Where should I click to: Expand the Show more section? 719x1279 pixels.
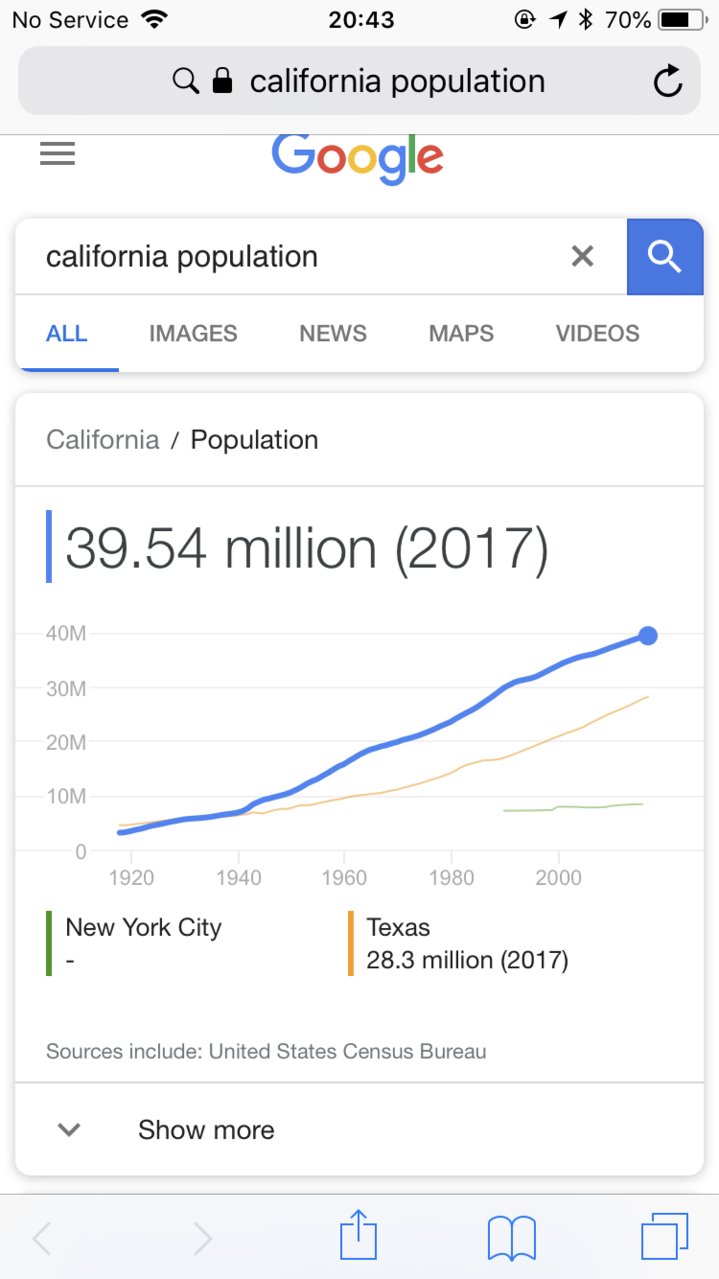click(359, 1129)
